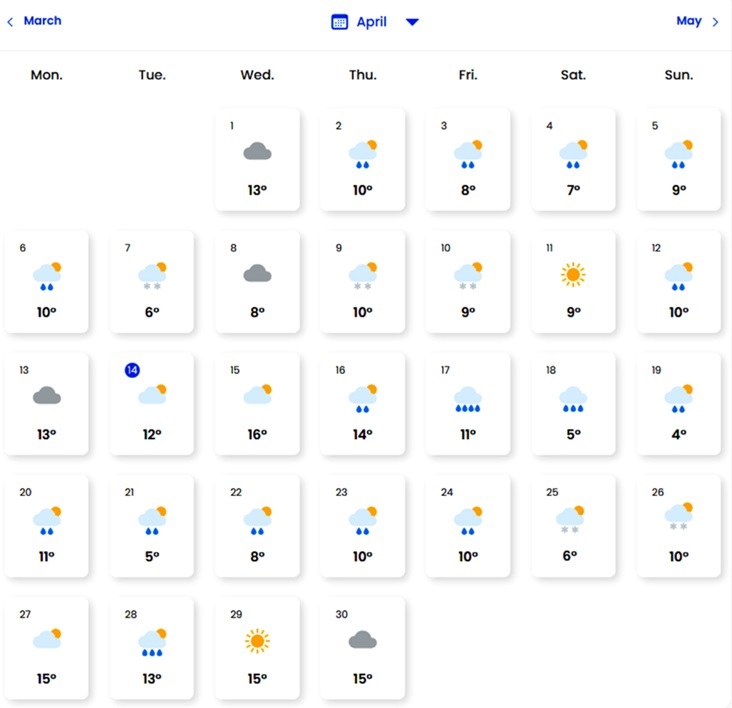Click the partly cloudy icon on April 15
Viewport: 732px width, 708px height.
point(257,396)
